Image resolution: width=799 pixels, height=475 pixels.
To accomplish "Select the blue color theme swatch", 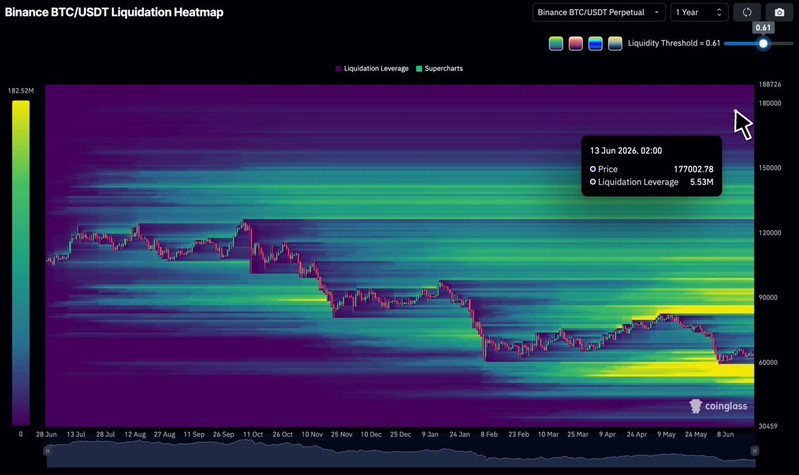I will click(595, 43).
